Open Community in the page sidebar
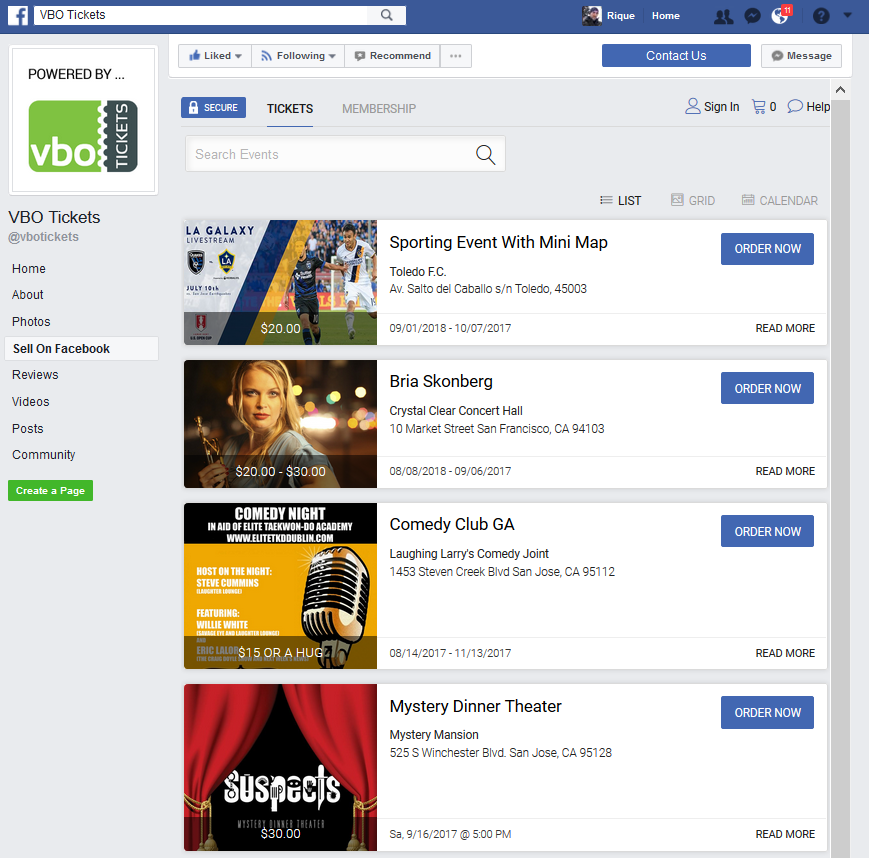Image resolution: width=869 pixels, height=858 pixels. 43,454
